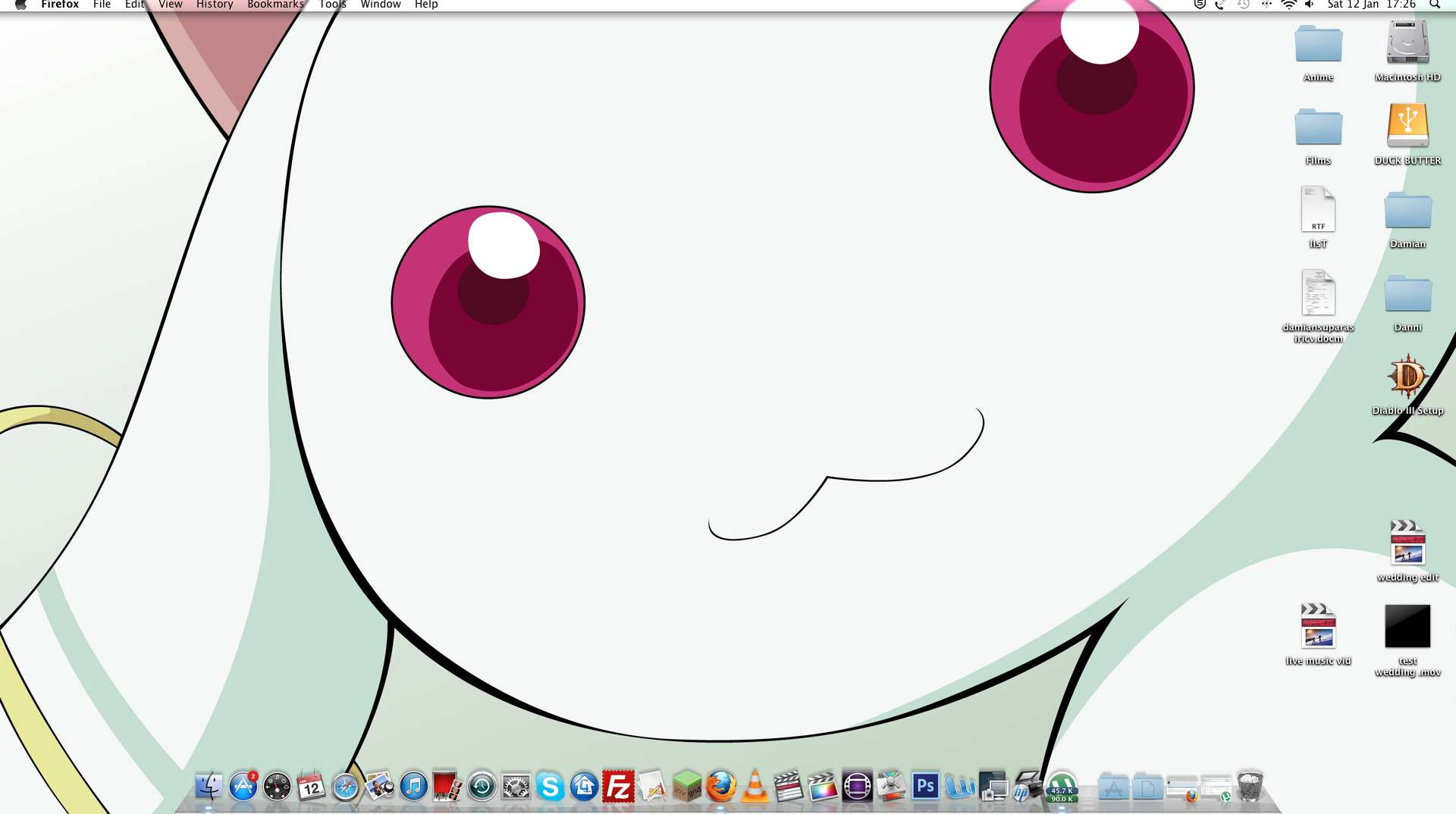Launch Time Machine from the Dock

coord(482,787)
